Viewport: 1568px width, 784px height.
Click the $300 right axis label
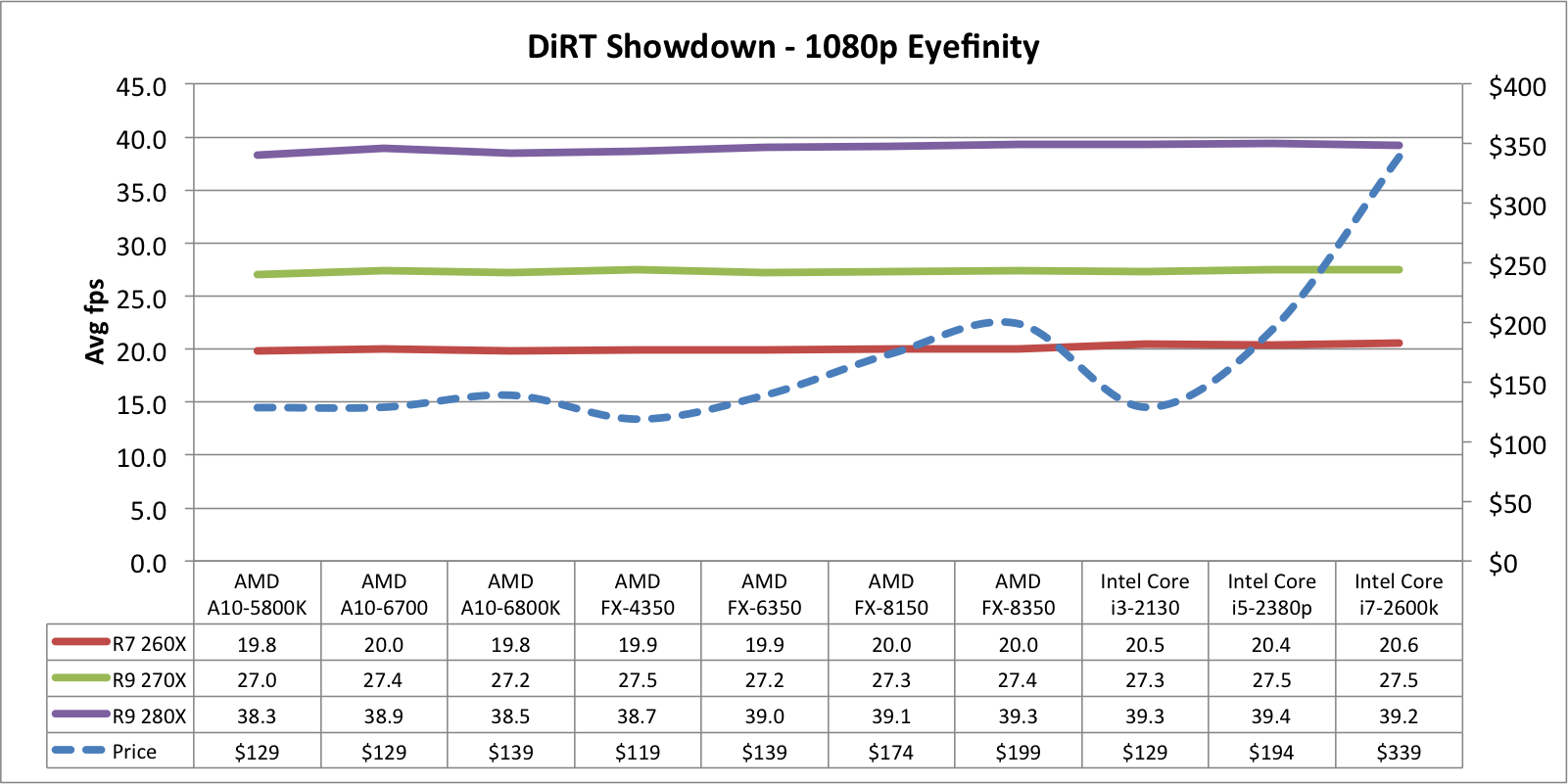click(1517, 207)
